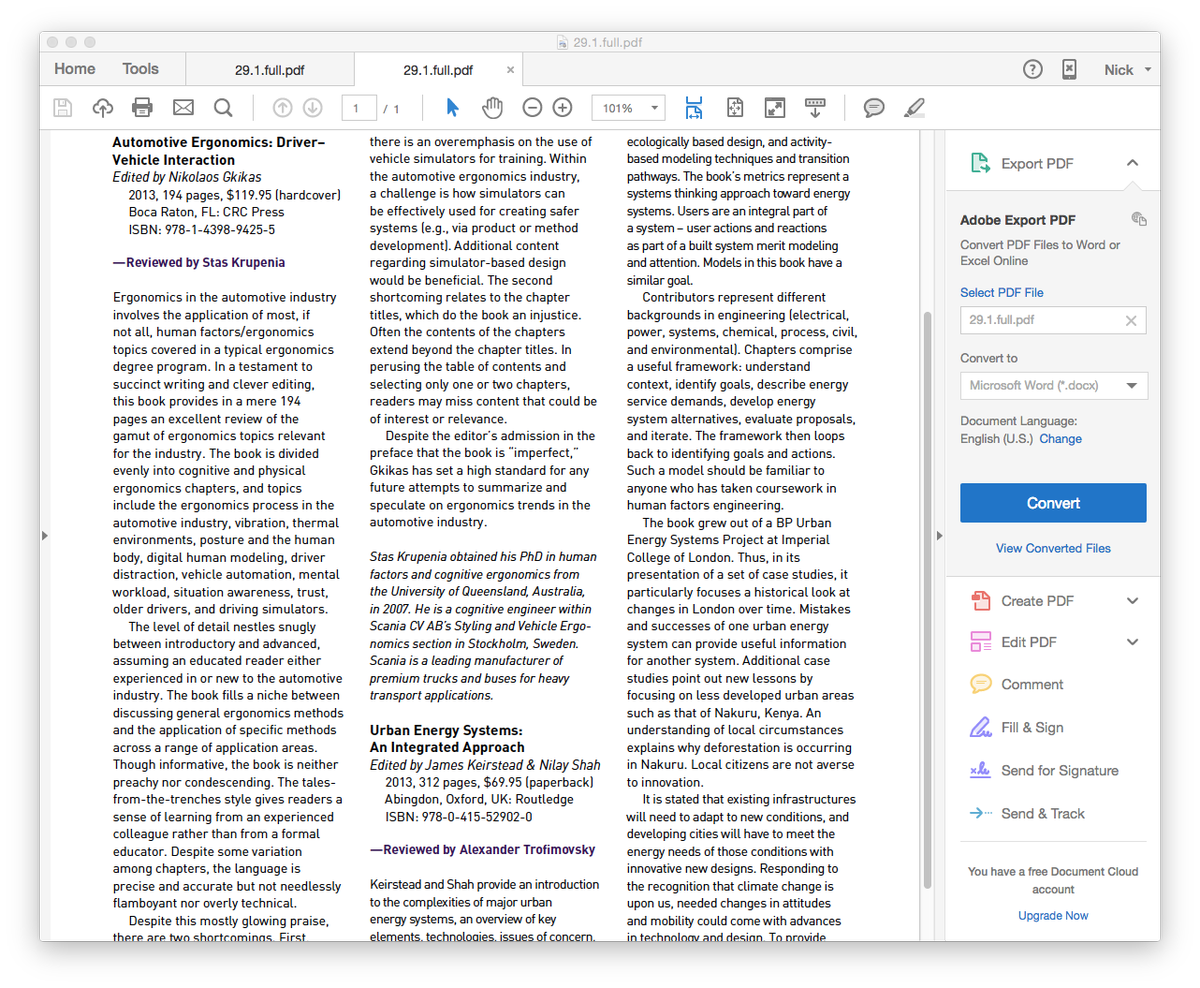Viewport: 1200px width, 988px height.
Task: Zoom in with plus button
Action: [562, 107]
